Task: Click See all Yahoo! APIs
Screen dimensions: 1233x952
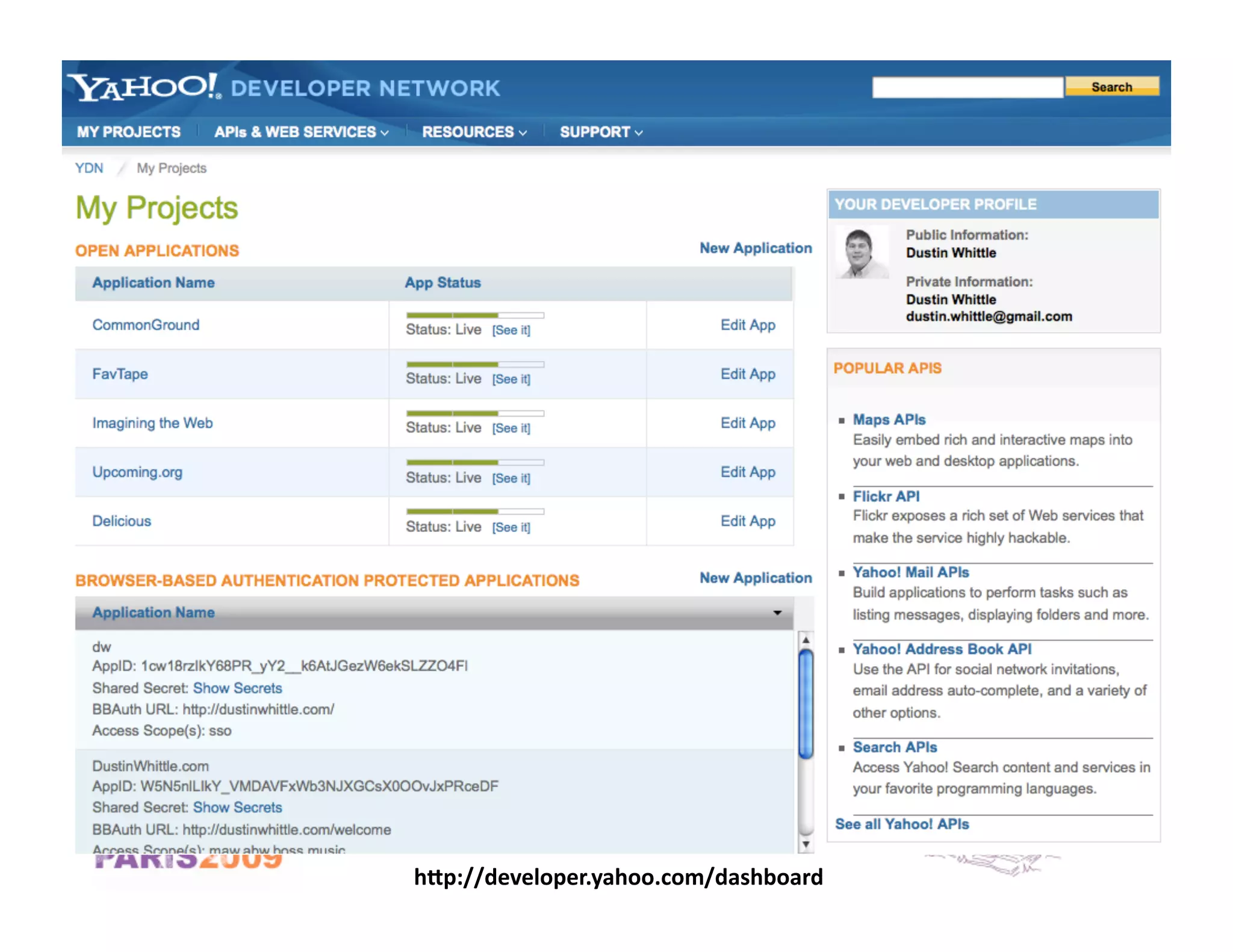Action: (x=902, y=824)
